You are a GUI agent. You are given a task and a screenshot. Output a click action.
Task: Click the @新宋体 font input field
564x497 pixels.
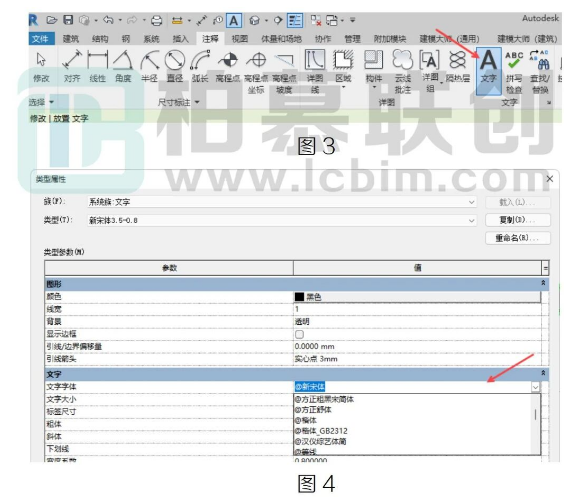tap(413, 387)
